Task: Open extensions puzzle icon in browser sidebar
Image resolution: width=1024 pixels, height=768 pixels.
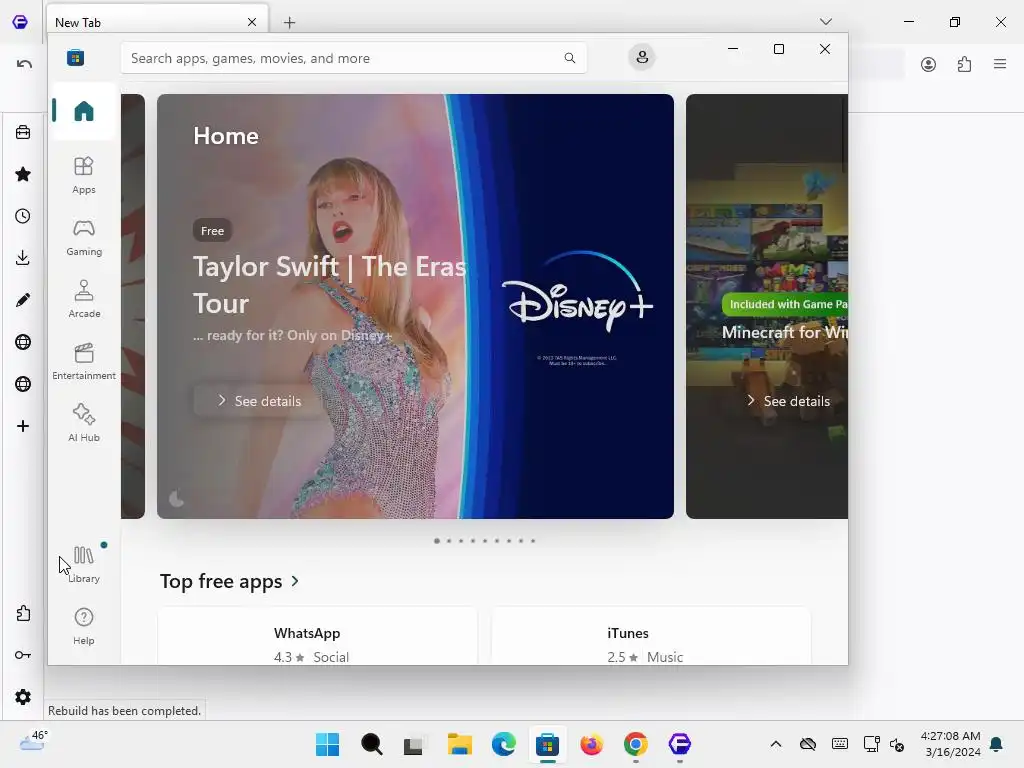Action: point(23,613)
